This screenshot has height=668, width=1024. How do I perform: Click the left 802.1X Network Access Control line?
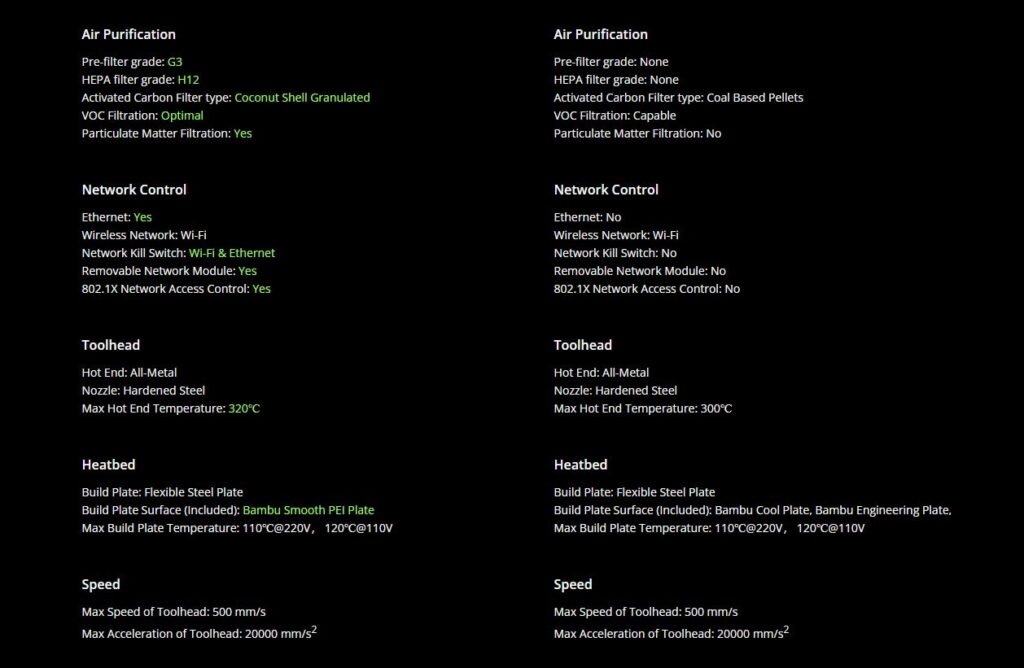pos(176,289)
